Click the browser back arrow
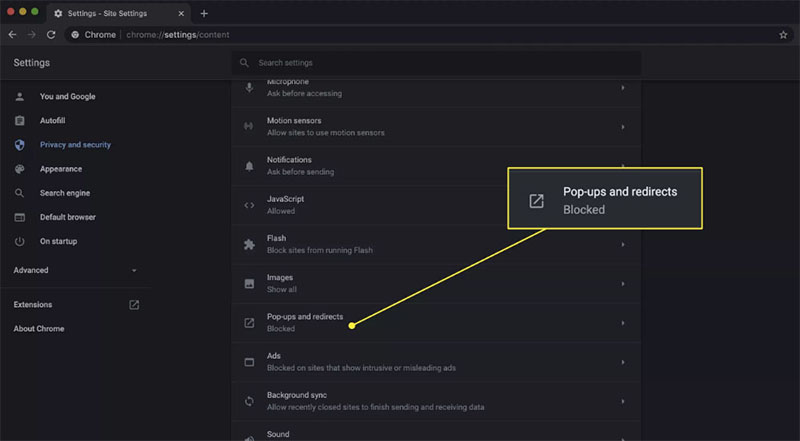Image resolution: width=800 pixels, height=441 pixels. pyautogui.click(x=12, y=34)
